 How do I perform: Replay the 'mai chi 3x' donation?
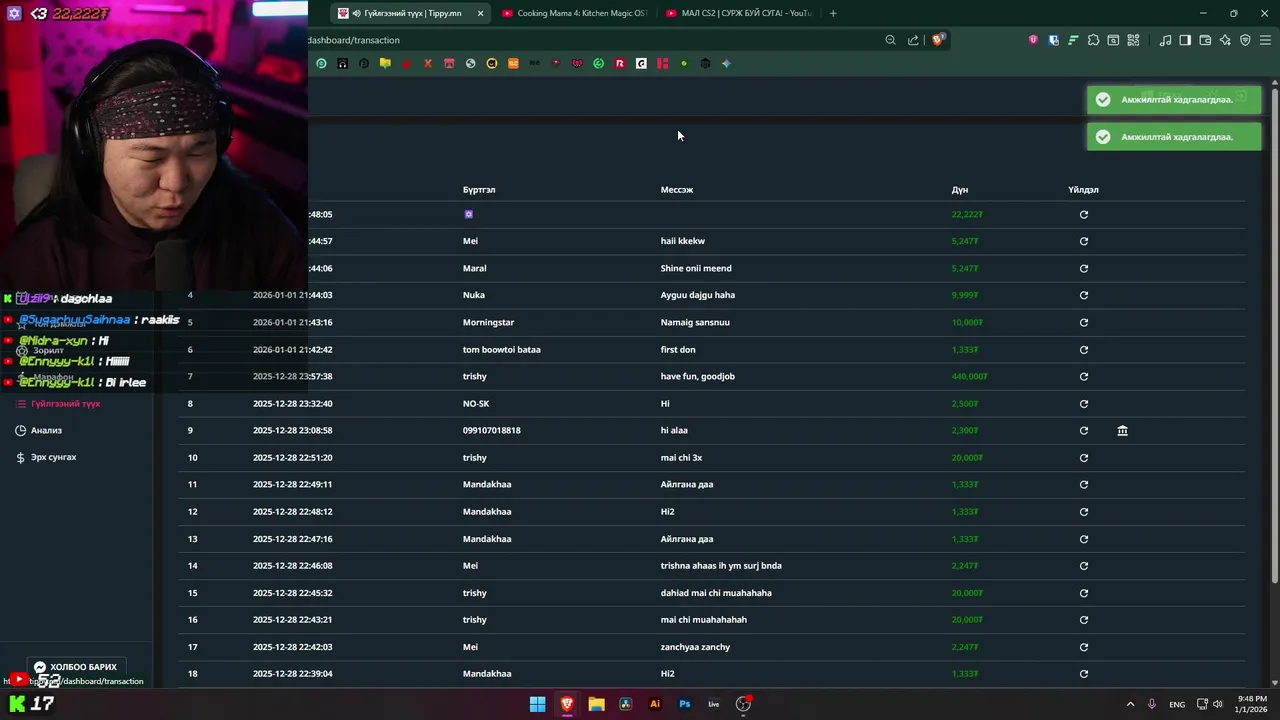(x=1083, y=458)
